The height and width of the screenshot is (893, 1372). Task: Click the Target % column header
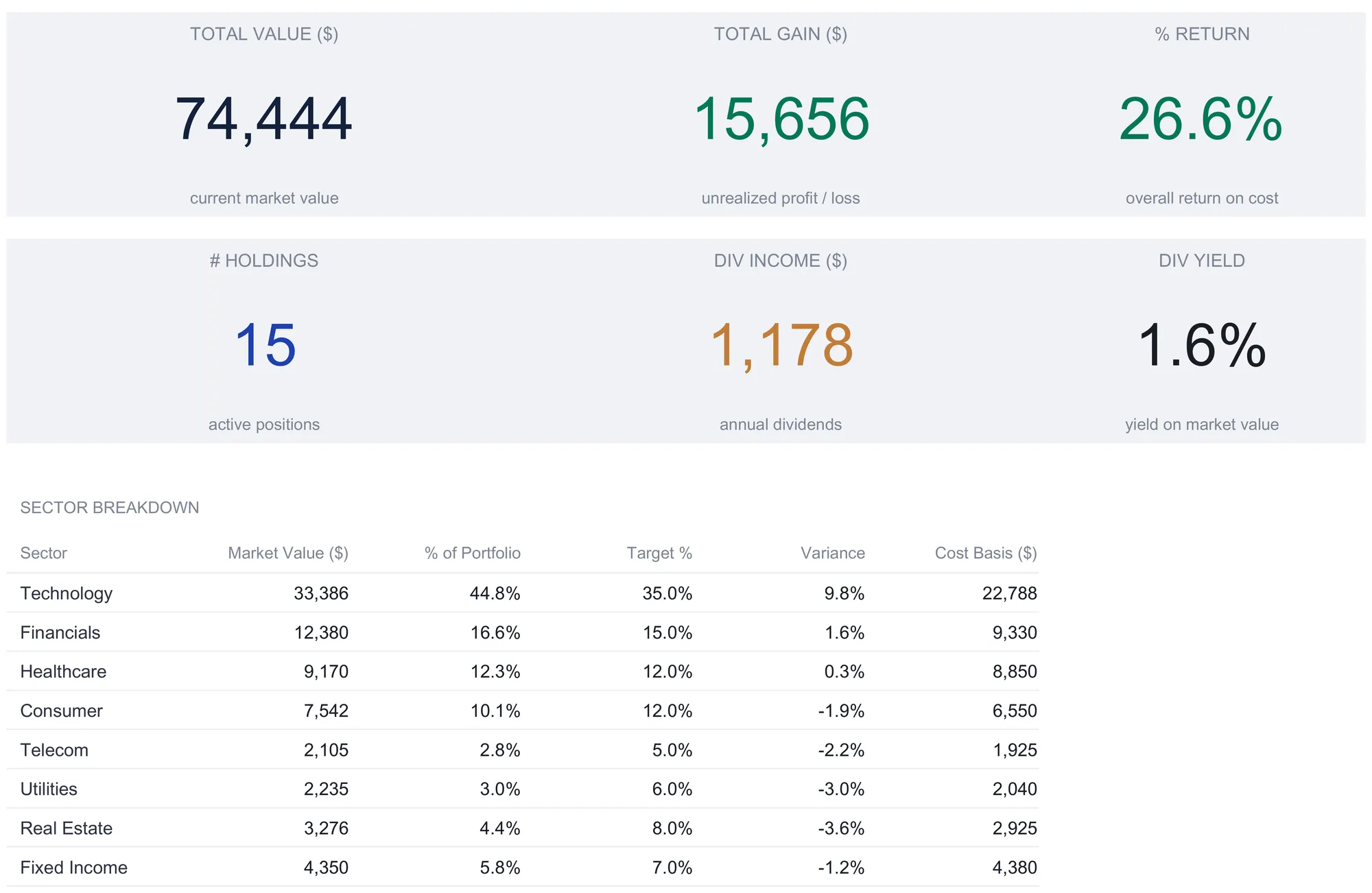tap(659, 553)
